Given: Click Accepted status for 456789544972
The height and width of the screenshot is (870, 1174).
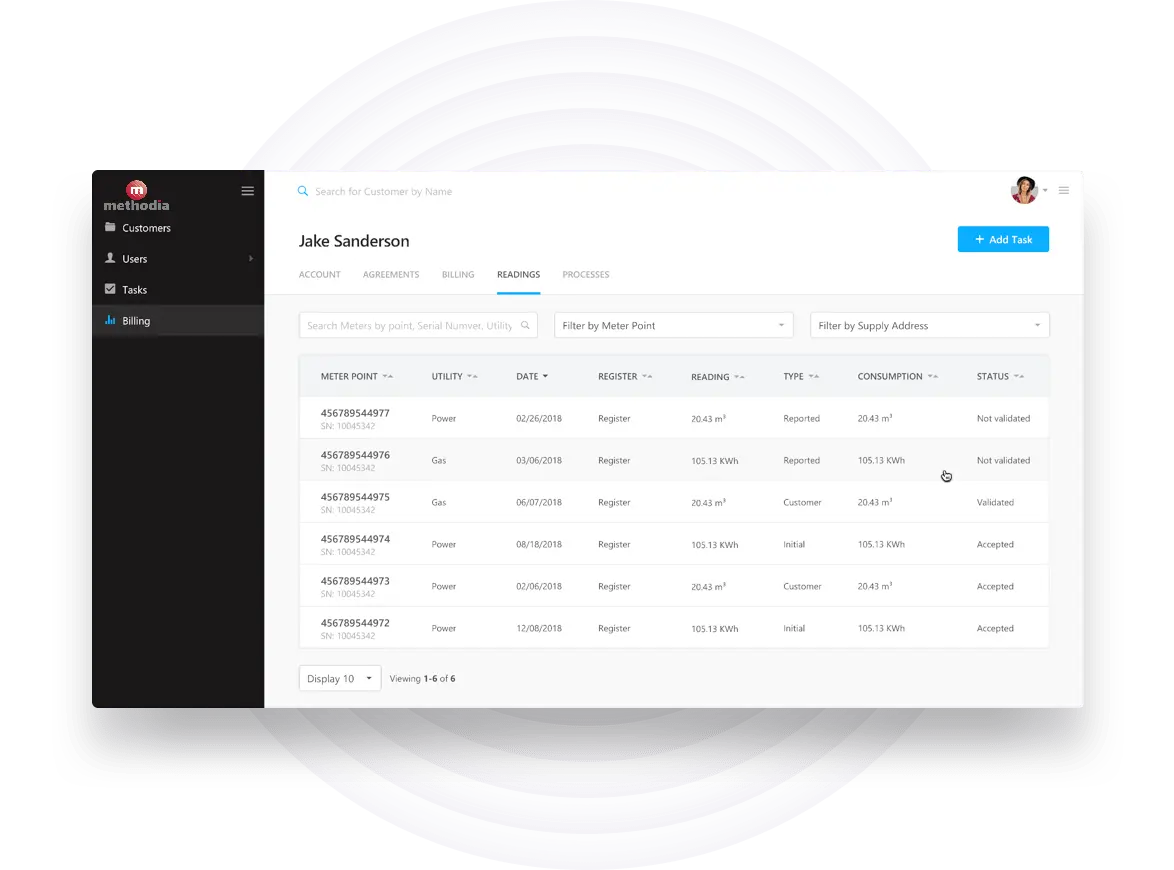Looking at the screenshot, I should (995, 628).
